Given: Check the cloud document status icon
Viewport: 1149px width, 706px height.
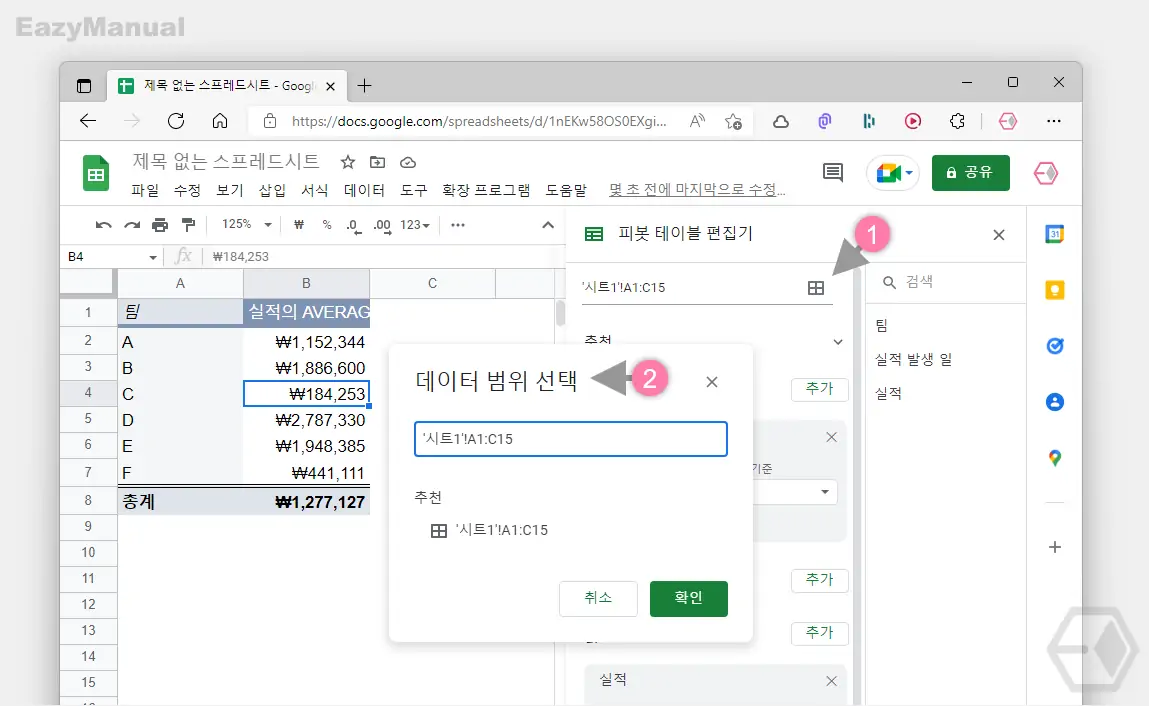Looking at the screenshot, I should pos(408,162).
